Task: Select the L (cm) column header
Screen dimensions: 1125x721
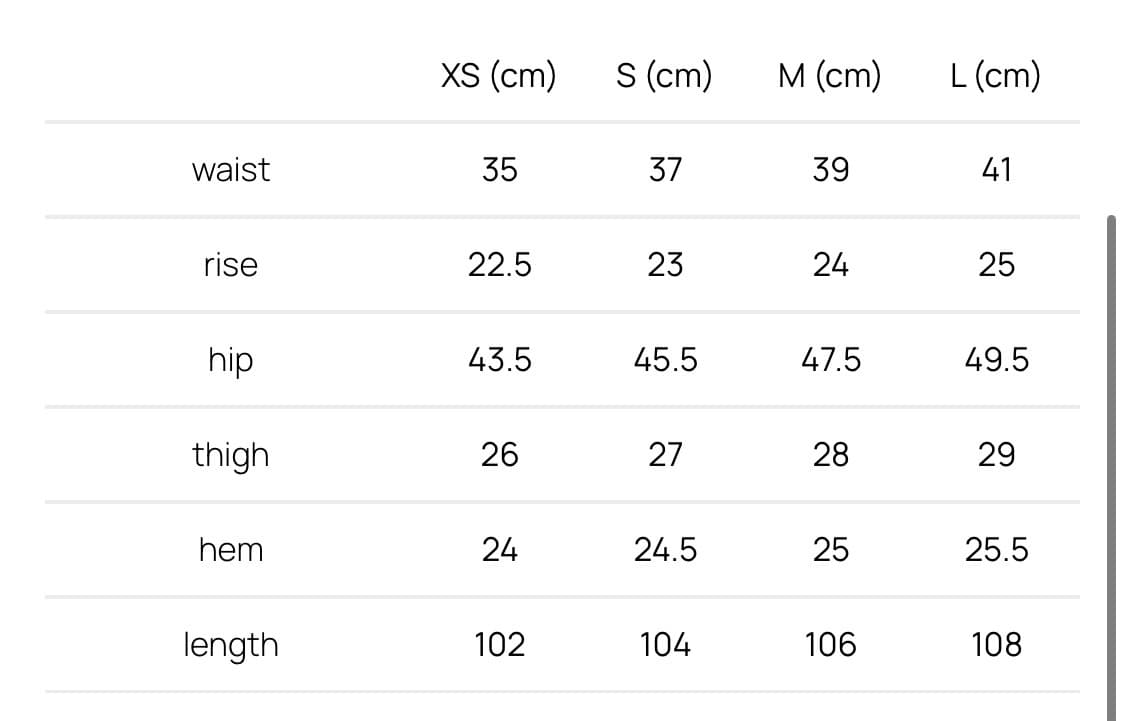Action: [x=995, y=75]
